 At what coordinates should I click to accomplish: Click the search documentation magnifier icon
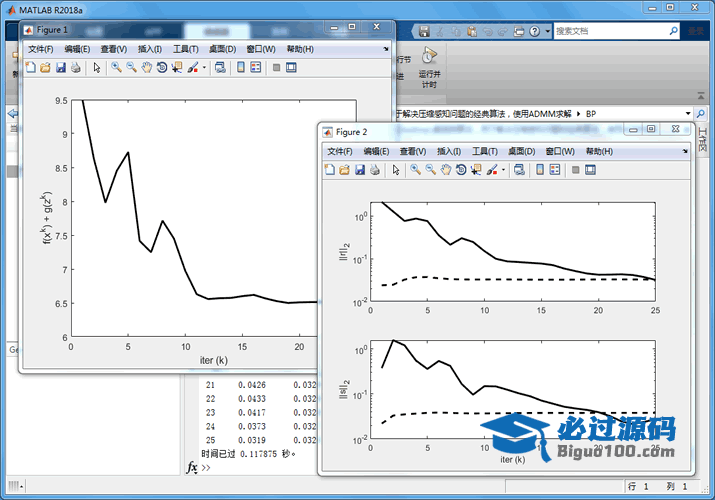674,31
